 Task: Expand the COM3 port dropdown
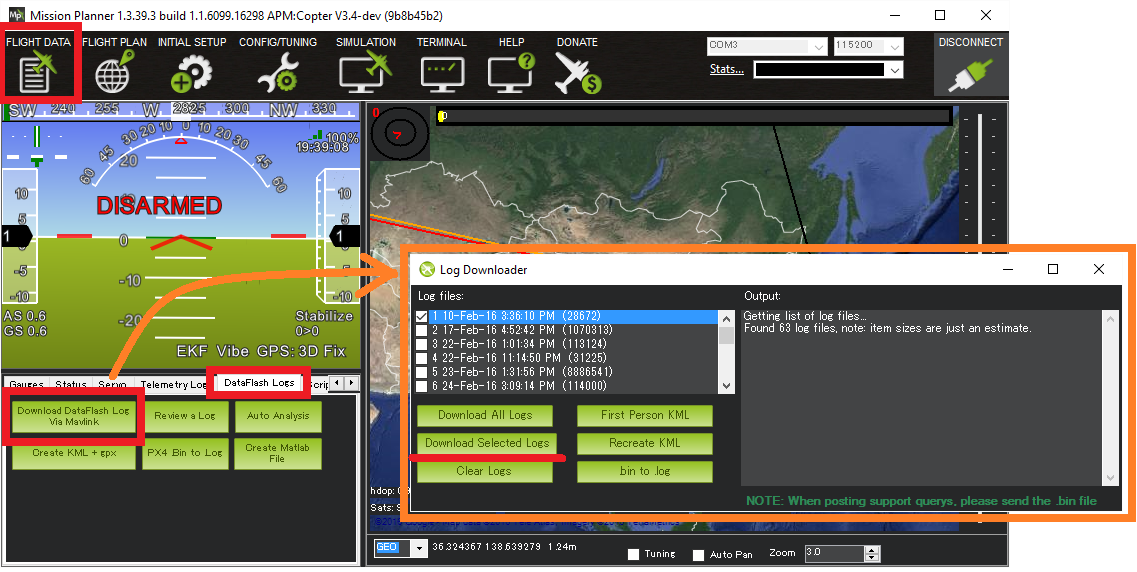point(818,46)
